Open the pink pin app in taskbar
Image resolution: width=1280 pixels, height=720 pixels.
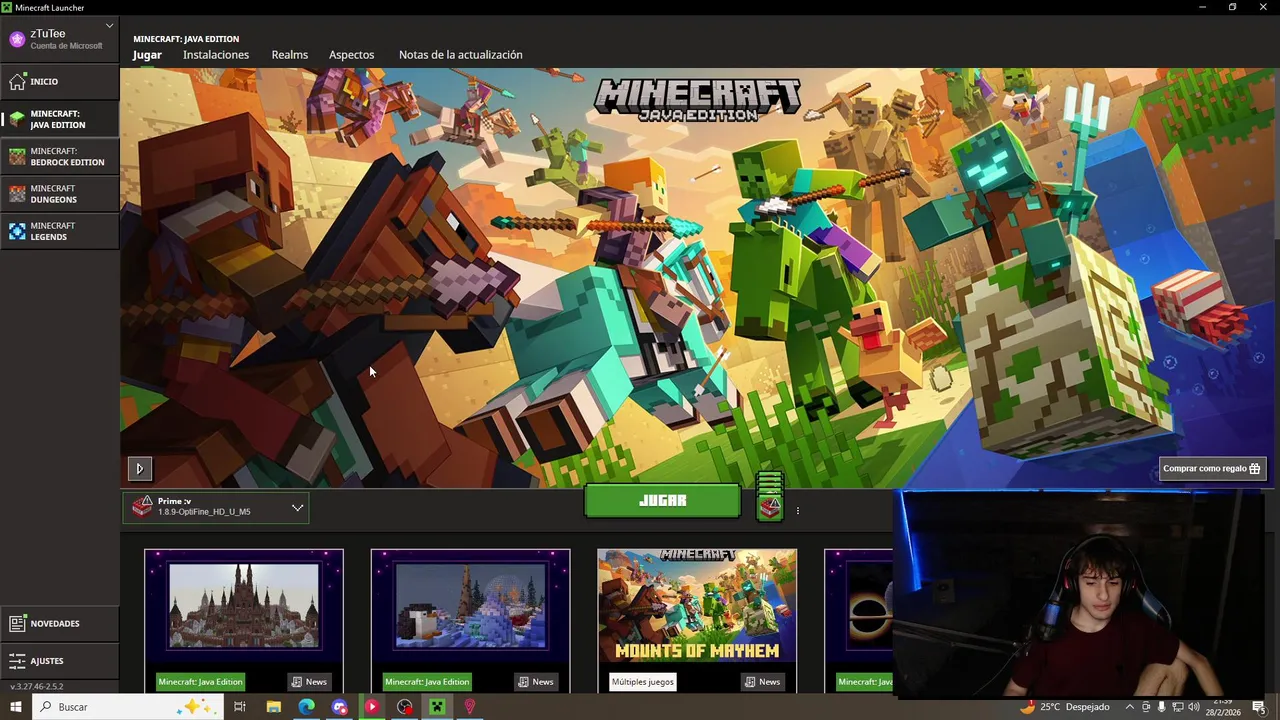[469, 707]
